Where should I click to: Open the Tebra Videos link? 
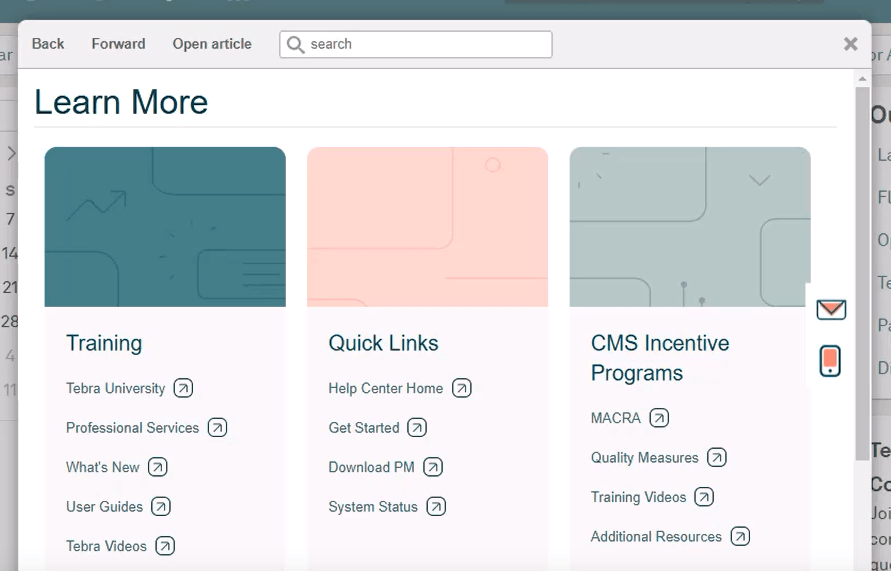(106, 546)
